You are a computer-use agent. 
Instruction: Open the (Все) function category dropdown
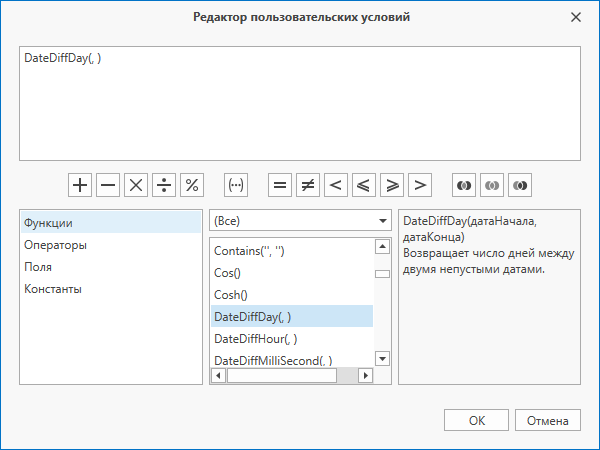(x=300, y=220)
